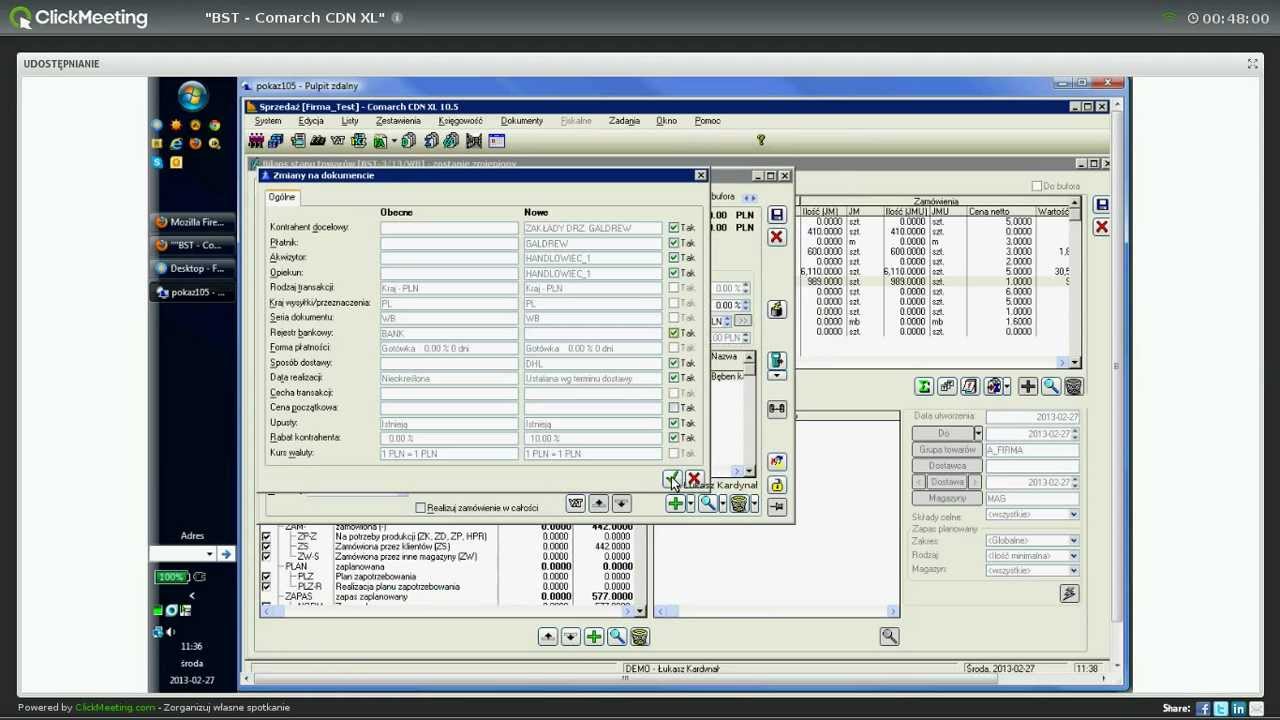Open the Magazyn dropdown under Zapas planowany
This screenshot has width=1280, height=720.
tap(1073, 571)
